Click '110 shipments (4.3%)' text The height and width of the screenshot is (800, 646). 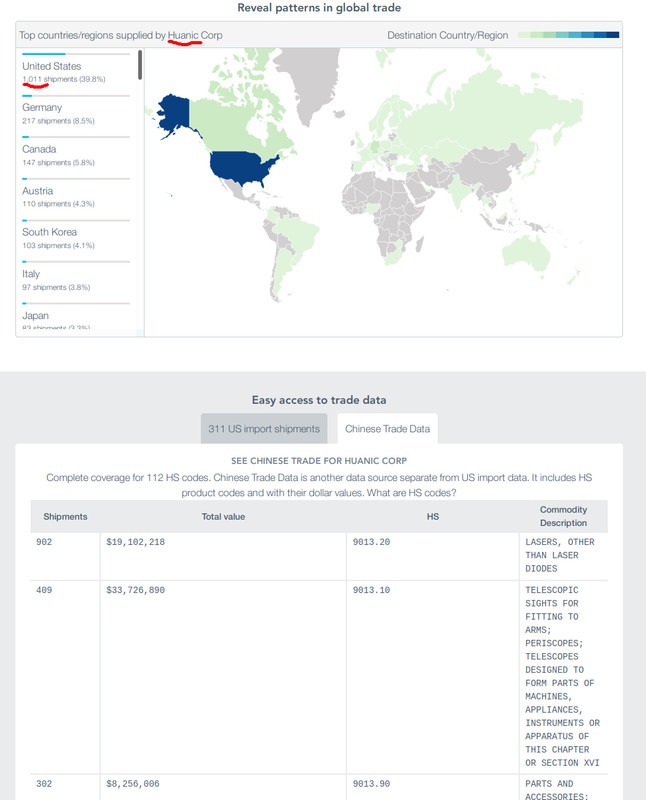click(x=58, y=204)
